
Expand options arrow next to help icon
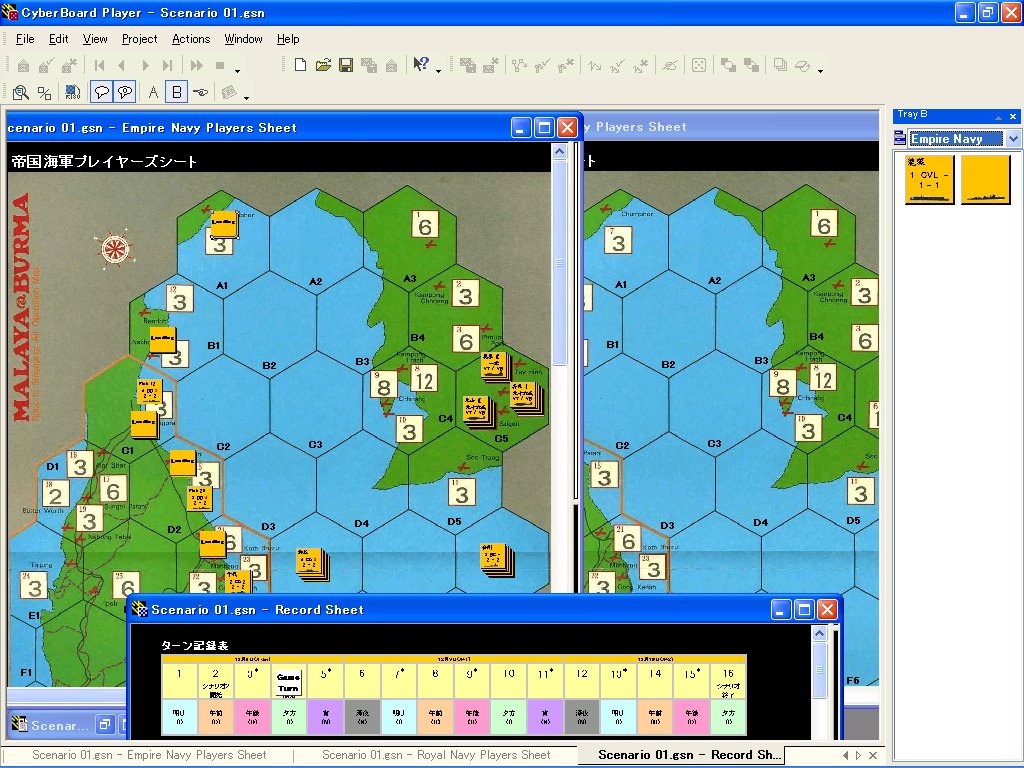click(x=438, y=71)
